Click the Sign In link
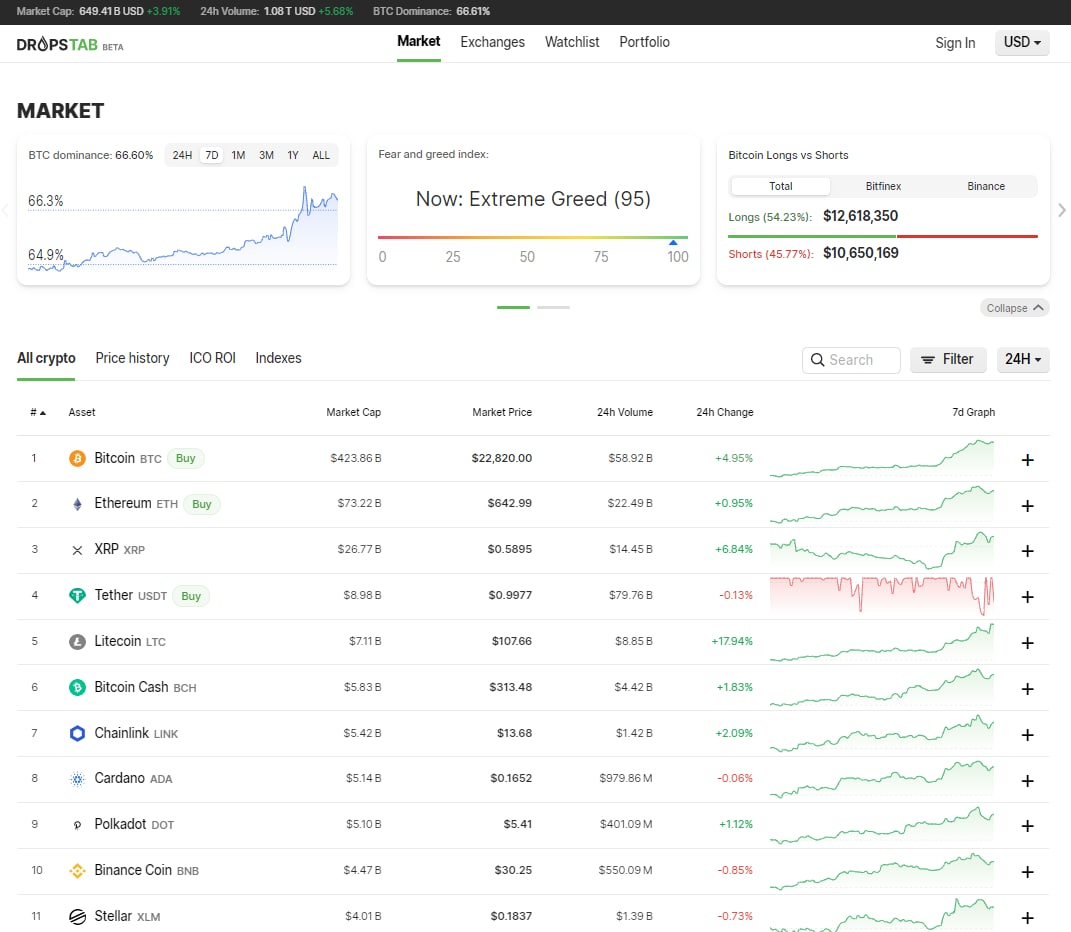 click(955, 43)
